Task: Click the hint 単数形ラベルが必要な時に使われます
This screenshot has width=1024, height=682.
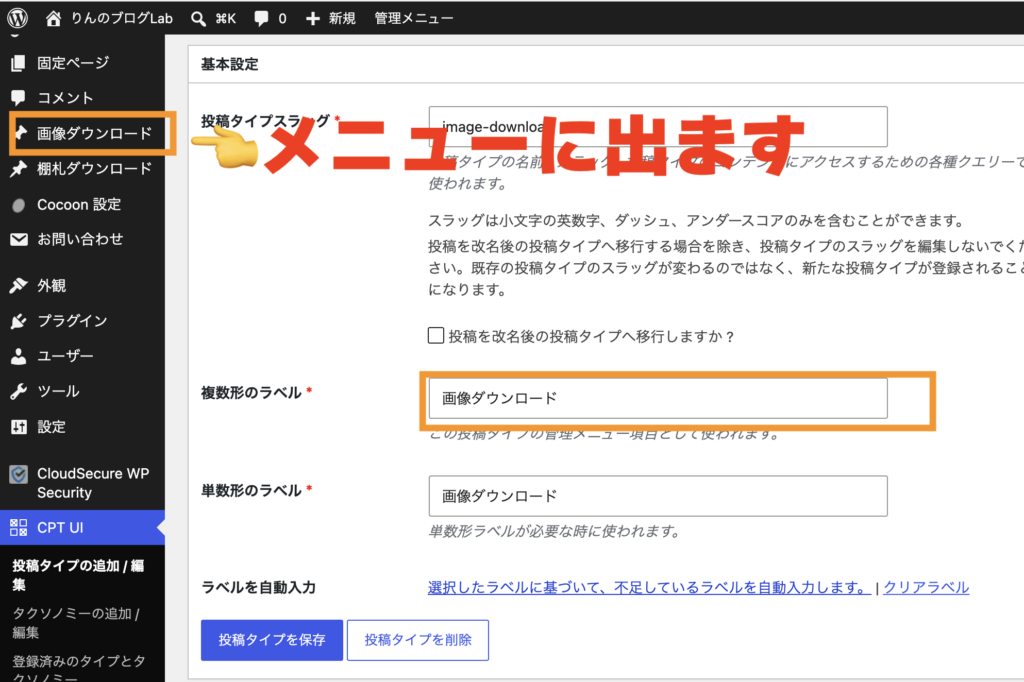Action: point(554,532)
